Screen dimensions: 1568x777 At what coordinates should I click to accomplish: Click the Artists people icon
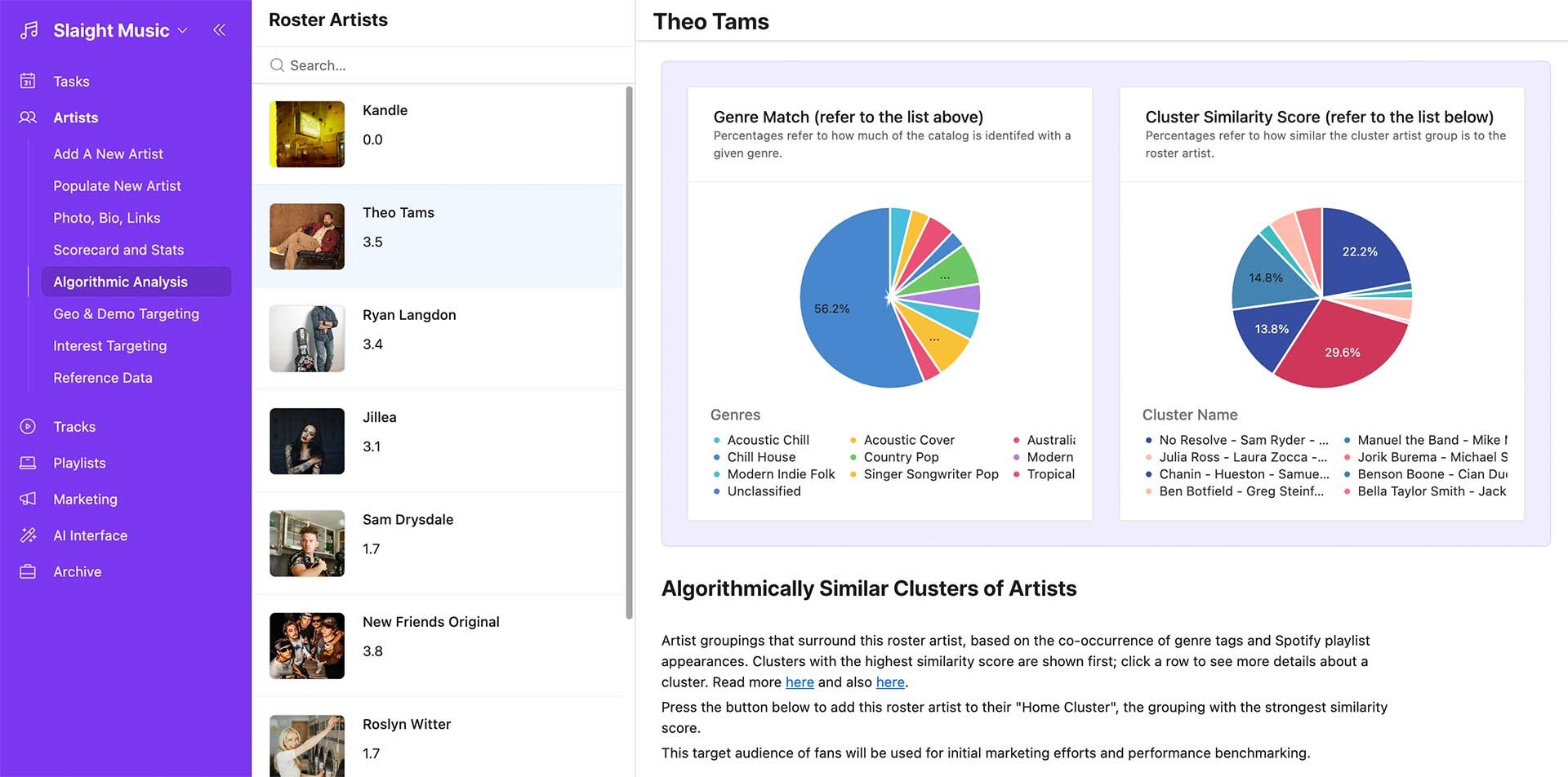click(x=28, y=118)
